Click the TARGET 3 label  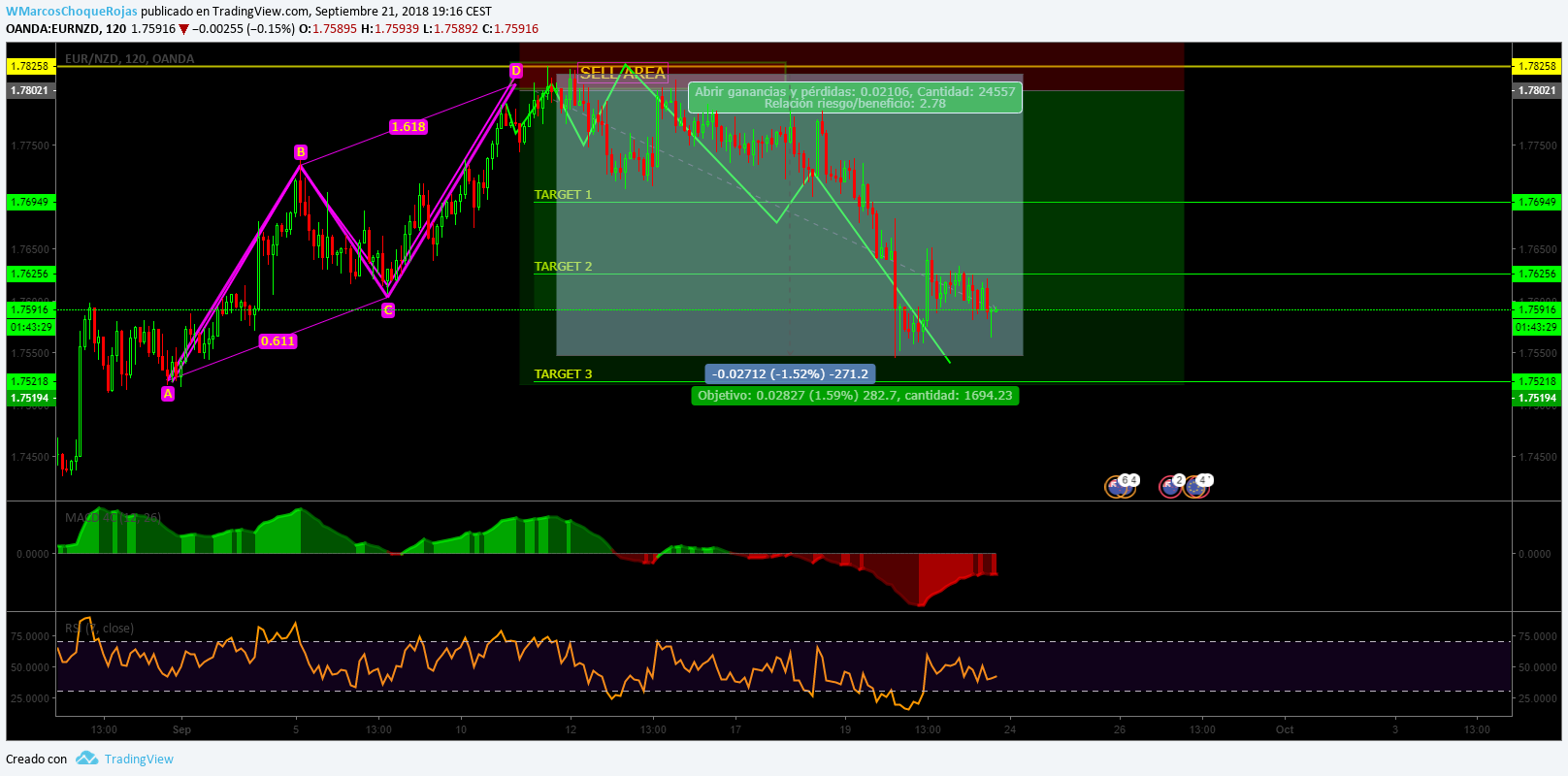coord(563,374)
